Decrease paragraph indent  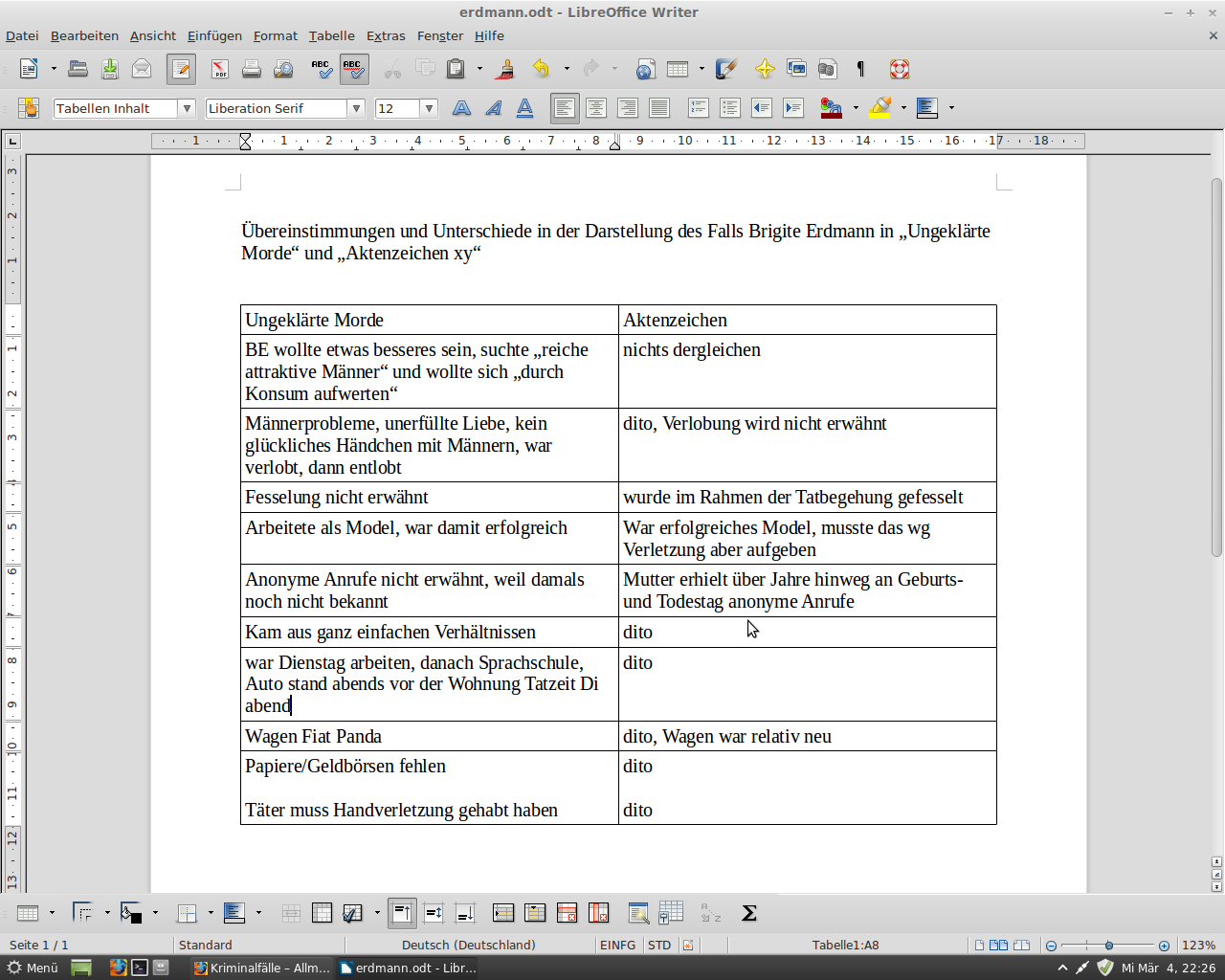pyautogui.click(x=762, y=108)
